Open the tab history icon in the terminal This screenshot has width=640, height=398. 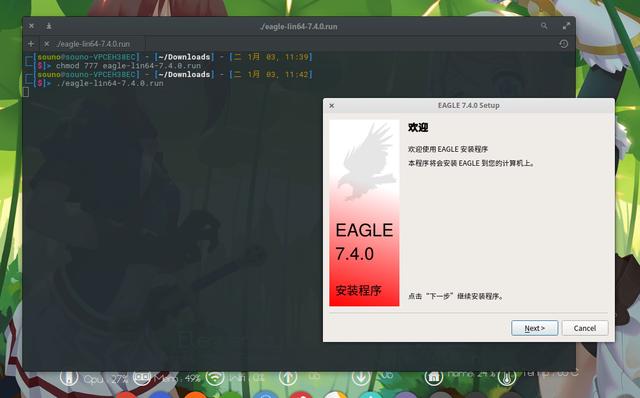click(563, 44)
